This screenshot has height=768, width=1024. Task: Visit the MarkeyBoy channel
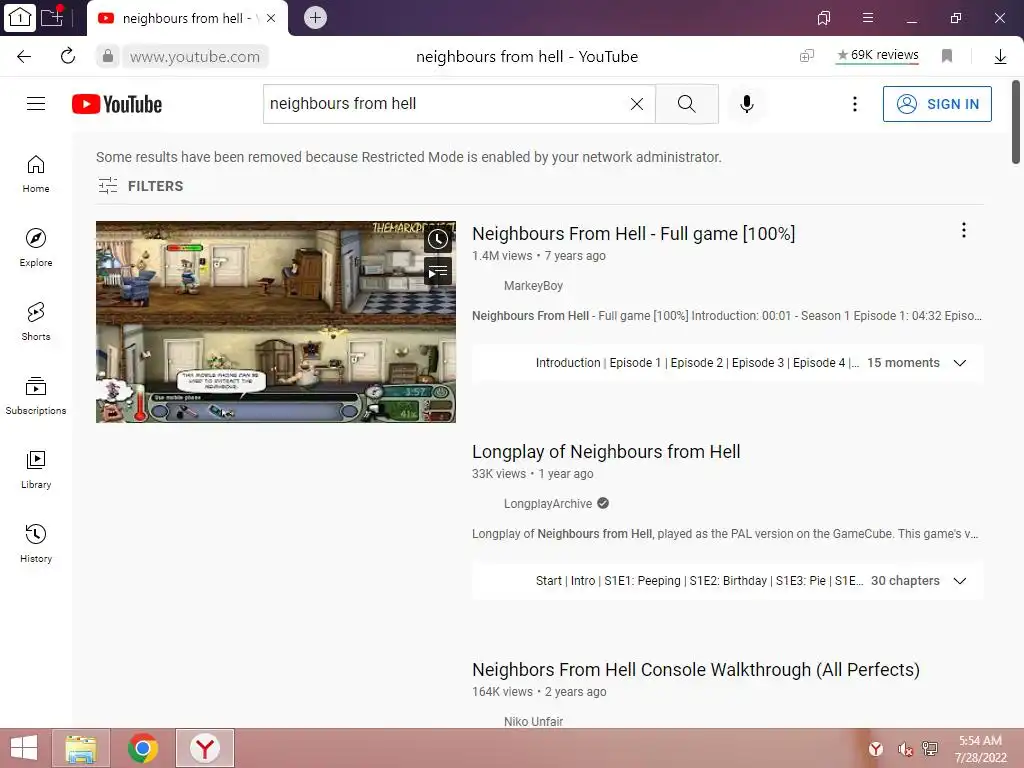[533, 286]
